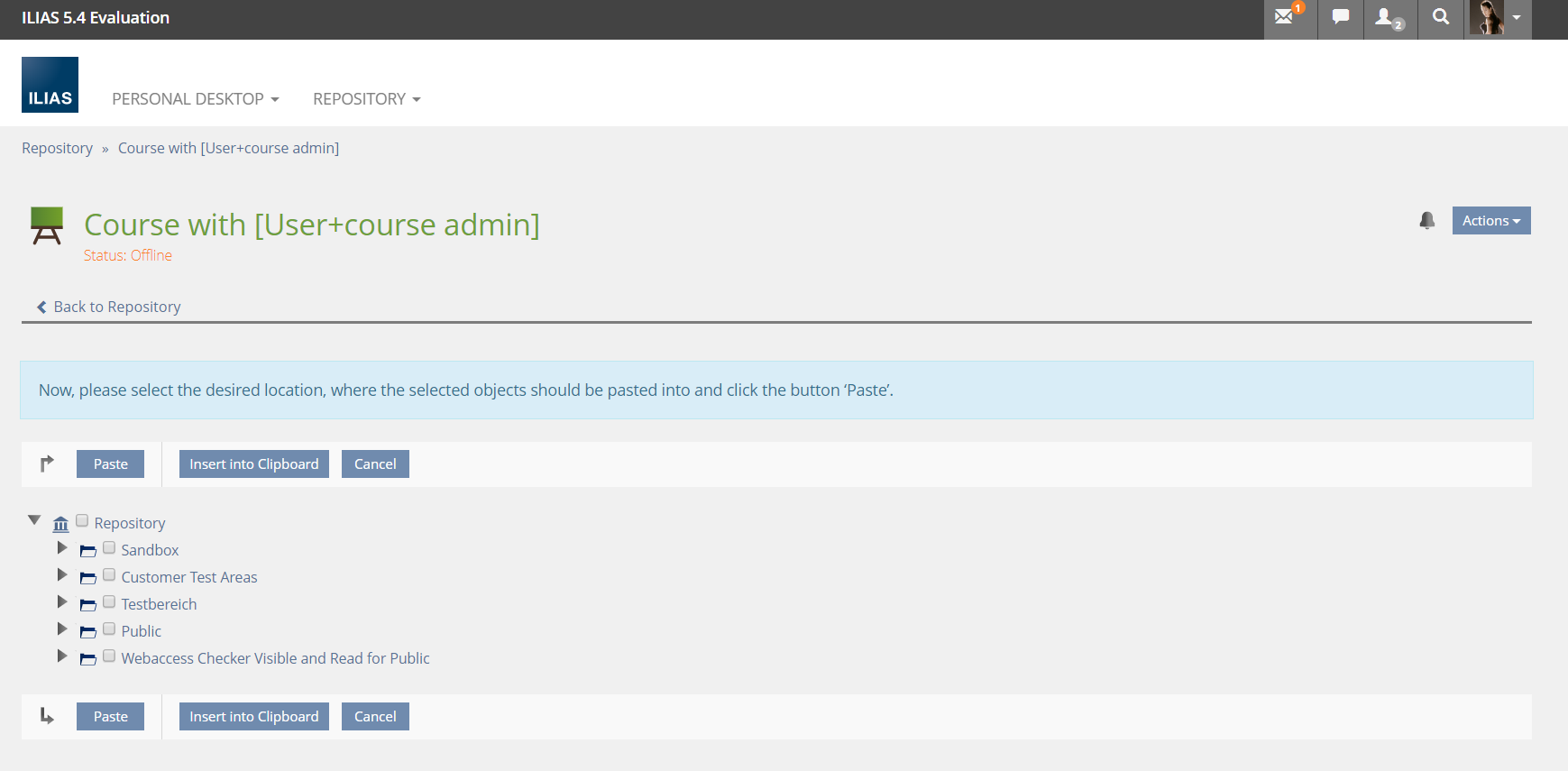Click the ILIAS logo

click(50, 85)
